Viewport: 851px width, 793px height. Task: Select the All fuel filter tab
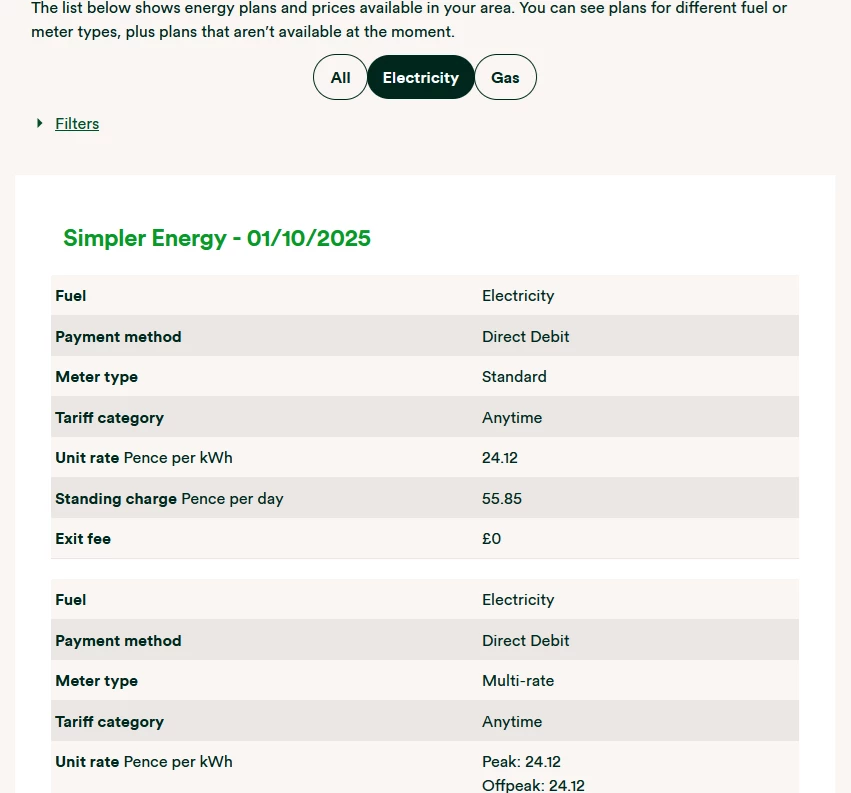[x=340, y=77]
